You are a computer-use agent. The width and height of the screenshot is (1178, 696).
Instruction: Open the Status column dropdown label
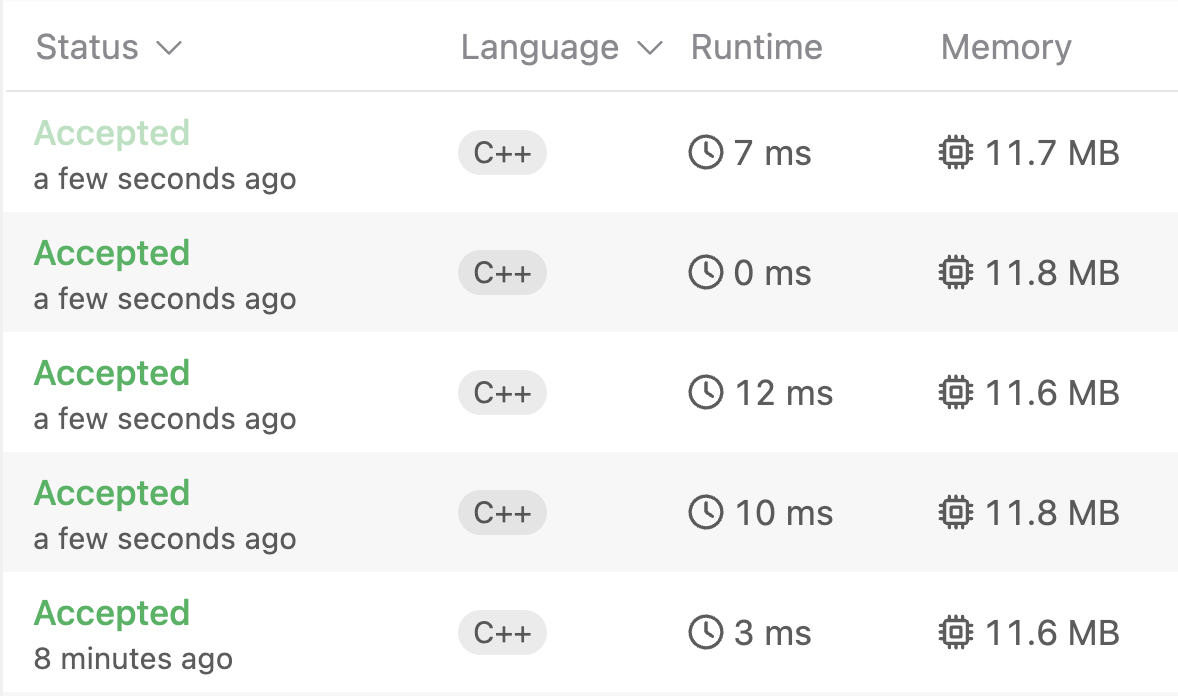(x=87, y=47)
